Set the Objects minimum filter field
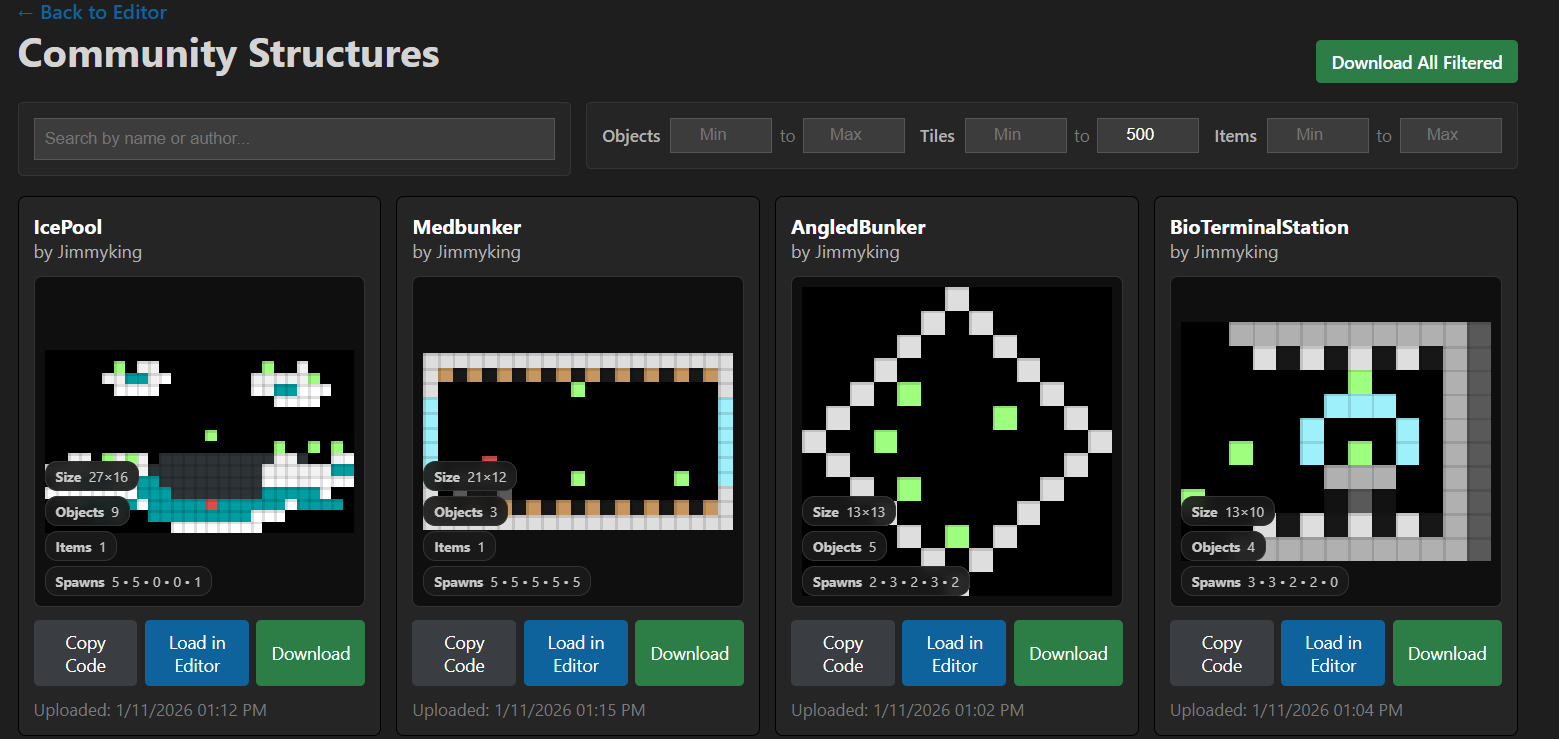1559x739 pixels. point(720,135)
